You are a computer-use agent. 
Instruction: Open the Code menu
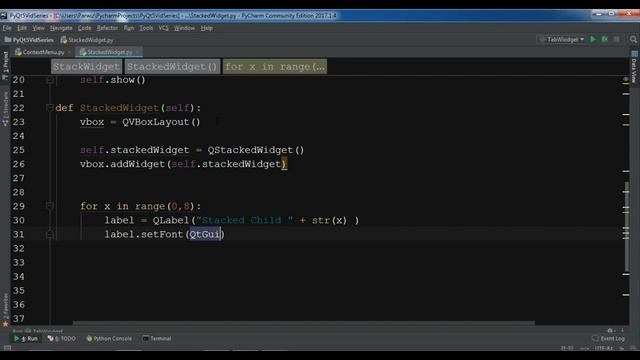coord(84,28)
